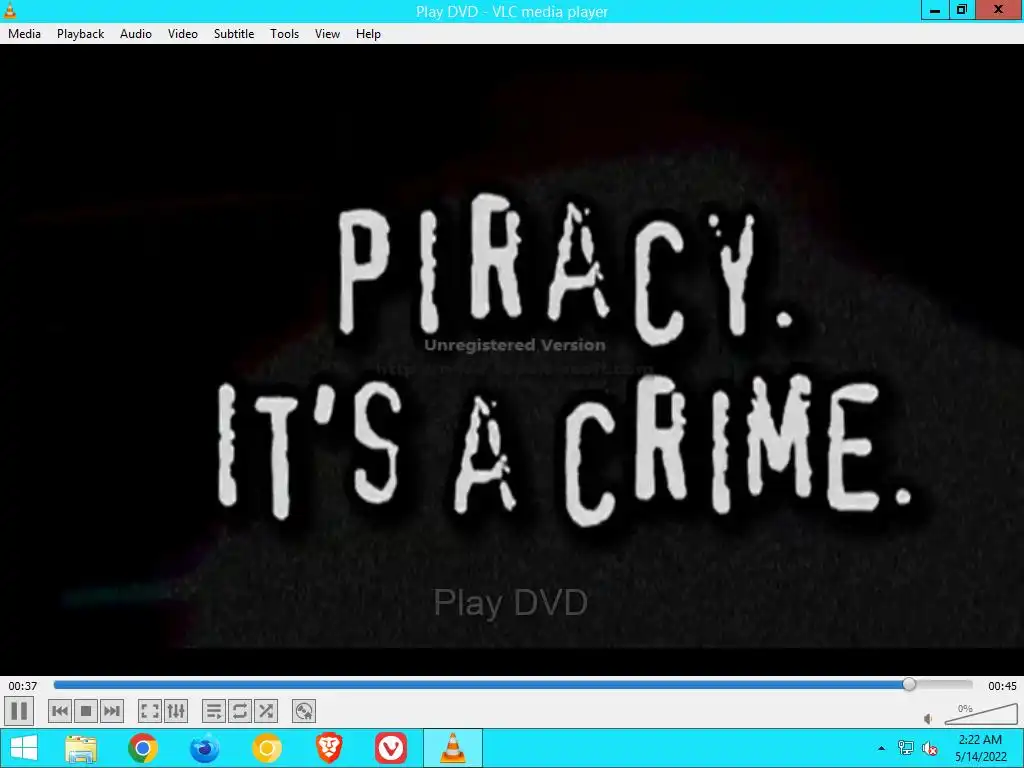Set volume on the volume slider
This screenshot has width=1024, height=768.
coord(981,714)
